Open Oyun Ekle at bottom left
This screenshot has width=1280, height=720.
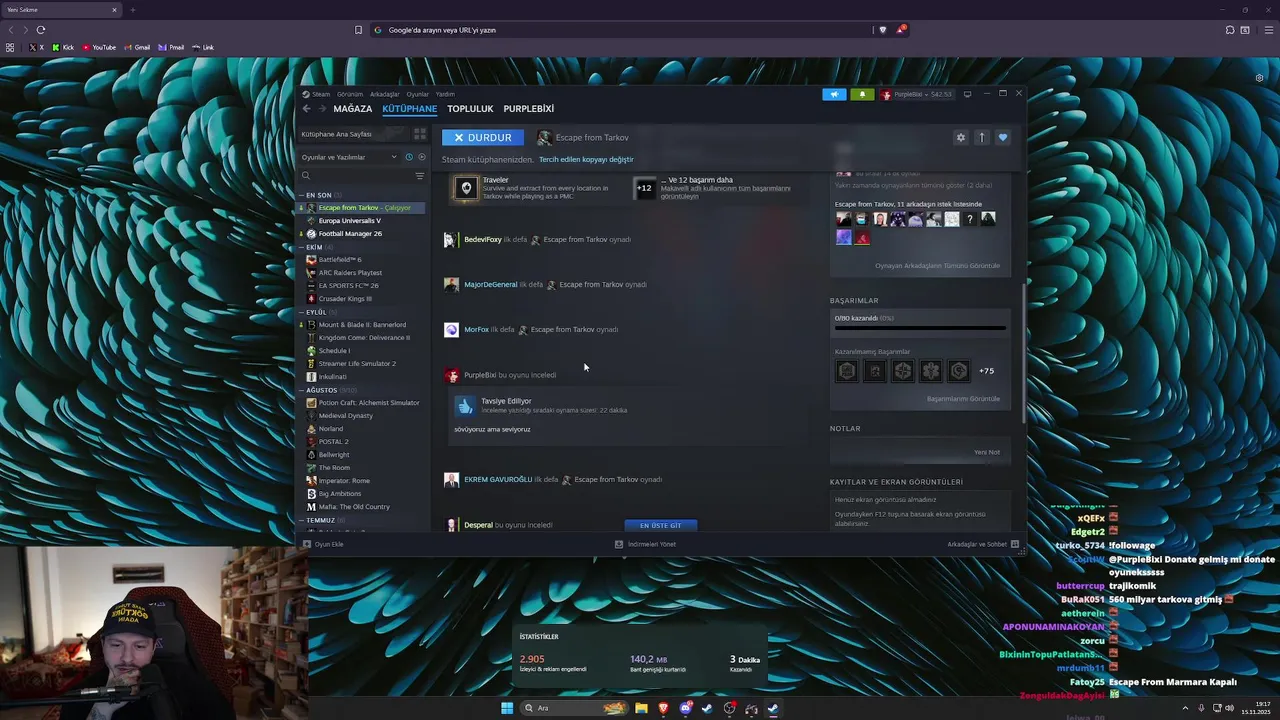tap(323, 544)
